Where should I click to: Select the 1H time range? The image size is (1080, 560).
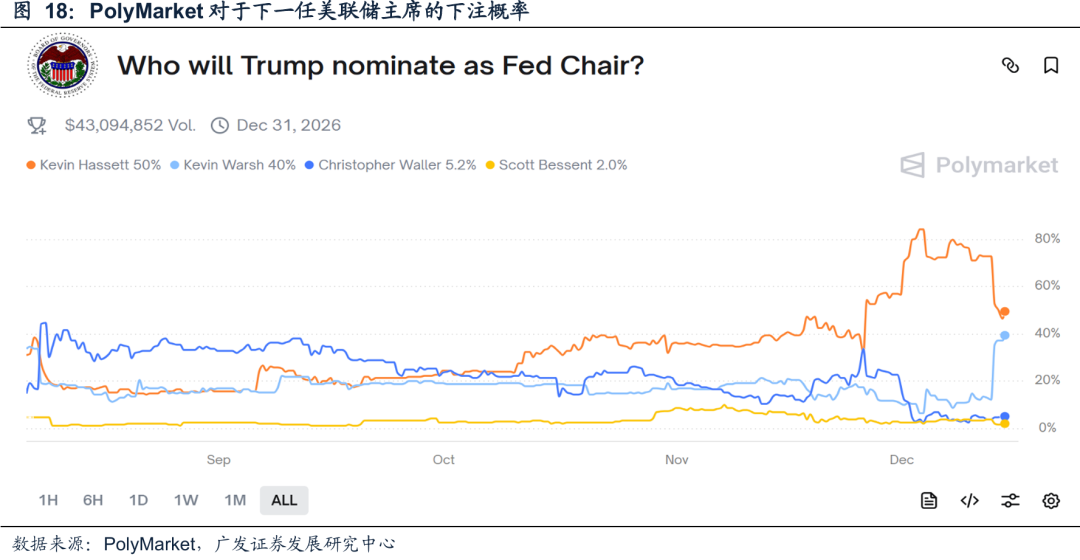click(x=48, y=500)
